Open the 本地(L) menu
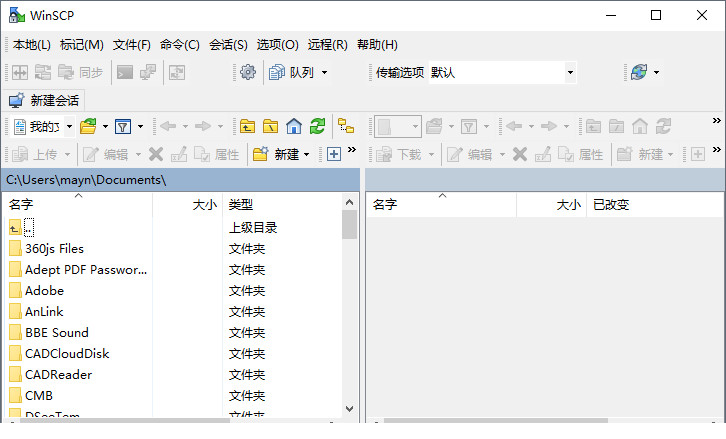This screenshot has width=726, height=439. (32, 45)
